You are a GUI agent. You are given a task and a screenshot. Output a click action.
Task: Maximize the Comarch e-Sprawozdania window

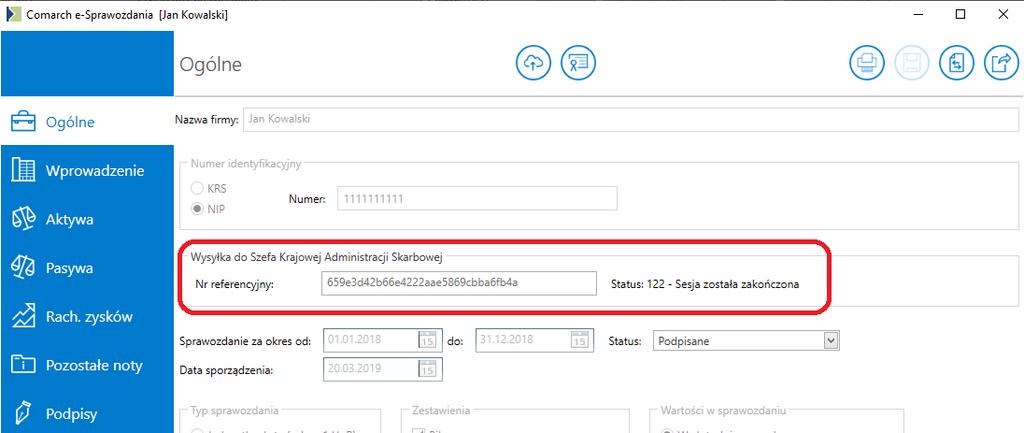point(961,14)
